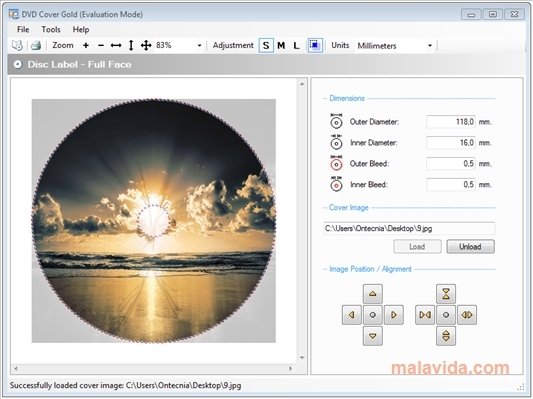Click the Outer Diameter value field
533x399 pixels.
coord(451,122)
